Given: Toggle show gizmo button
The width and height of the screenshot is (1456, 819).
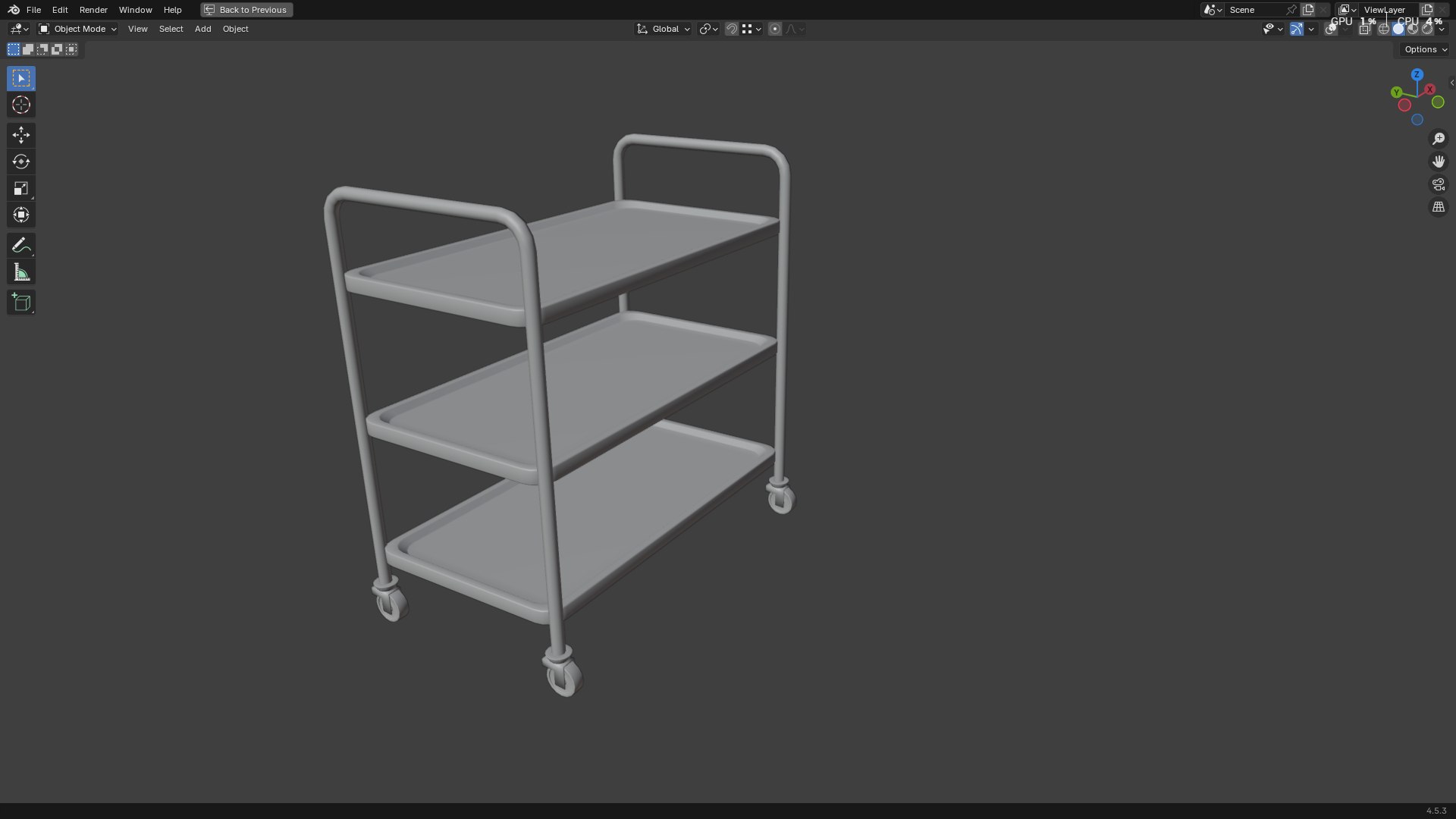Looking at the screenshot, I should (x=1296, y=29).
